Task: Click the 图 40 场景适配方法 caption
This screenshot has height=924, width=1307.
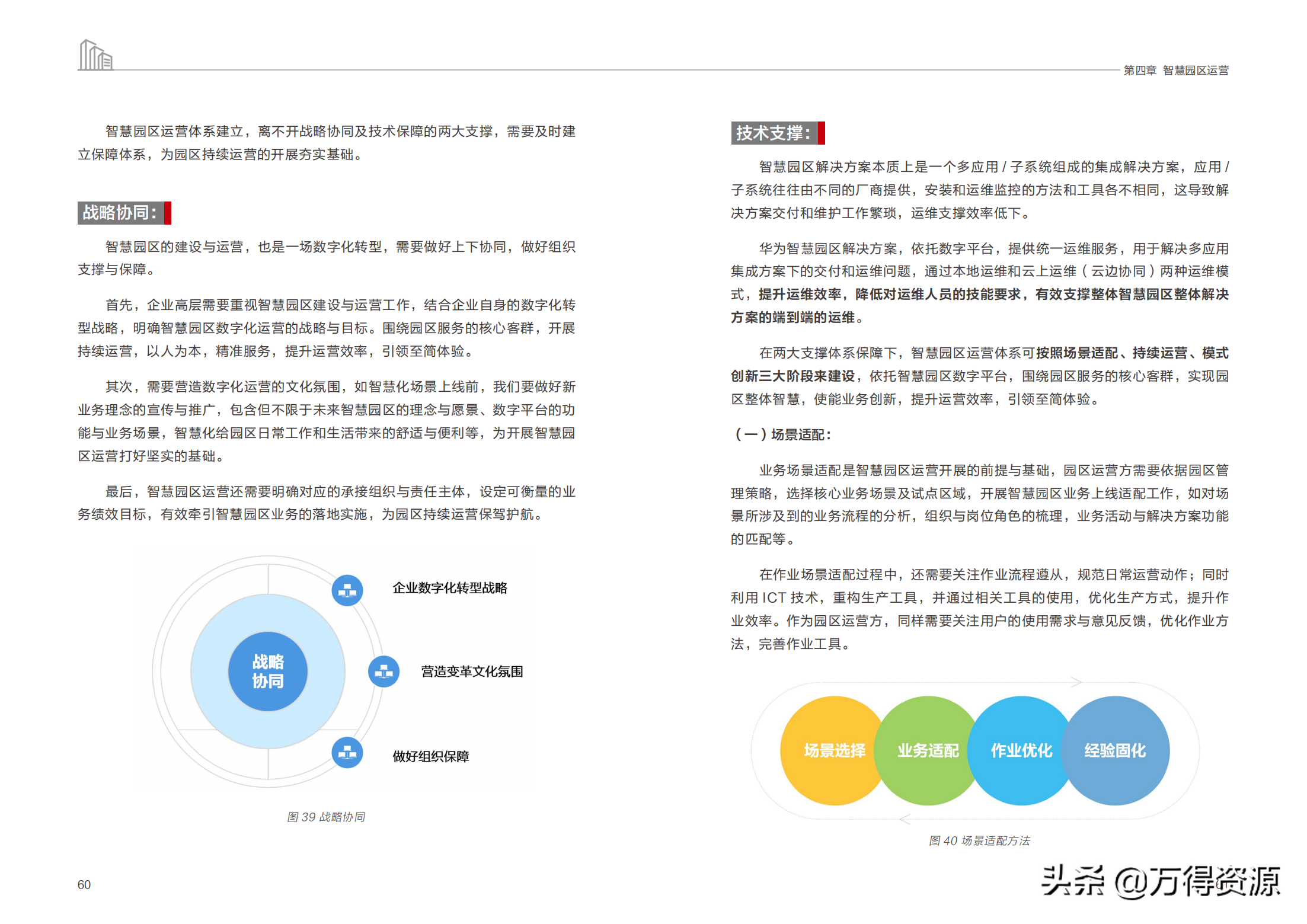Action: [979, 840]
